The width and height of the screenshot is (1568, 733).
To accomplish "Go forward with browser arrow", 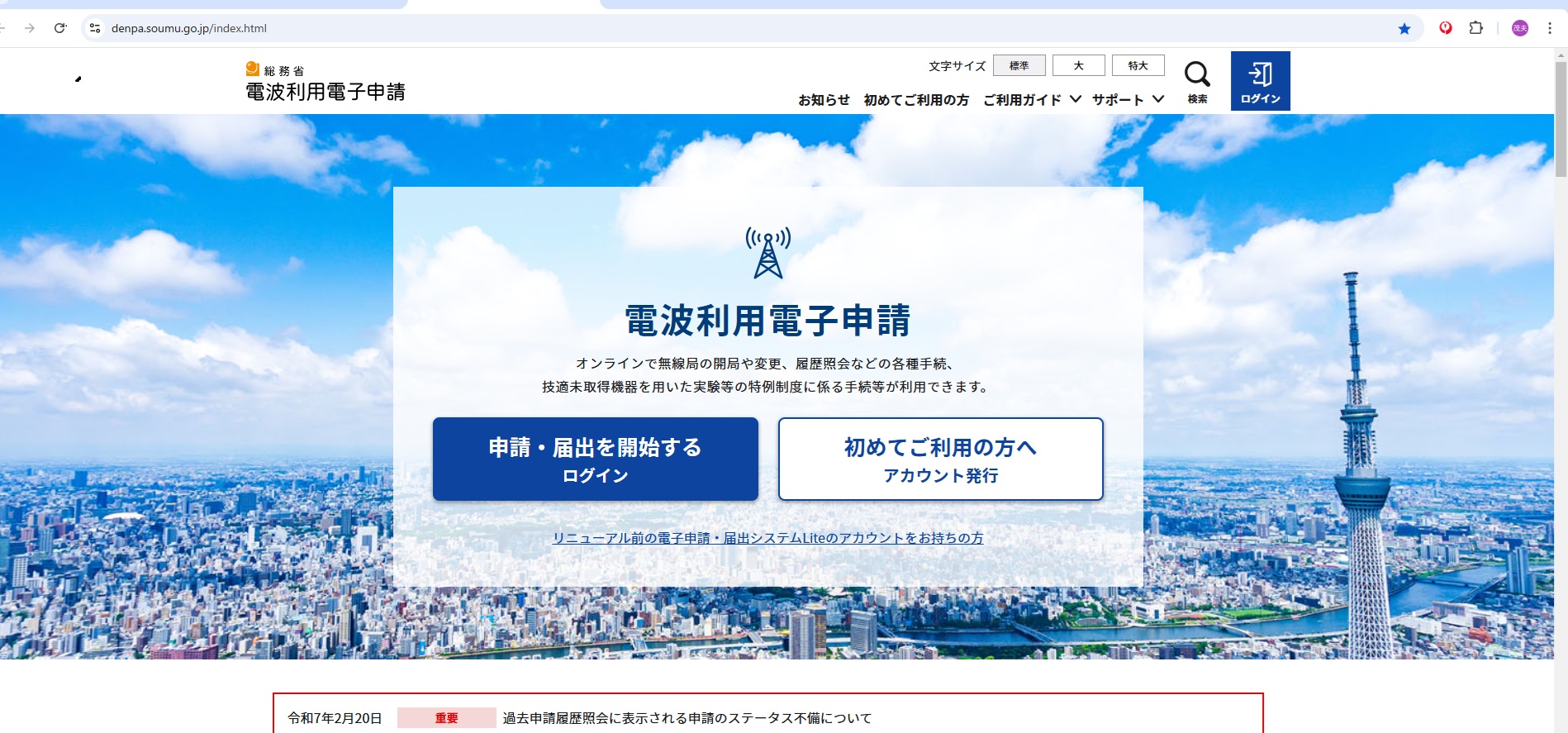I will point(30,28).
